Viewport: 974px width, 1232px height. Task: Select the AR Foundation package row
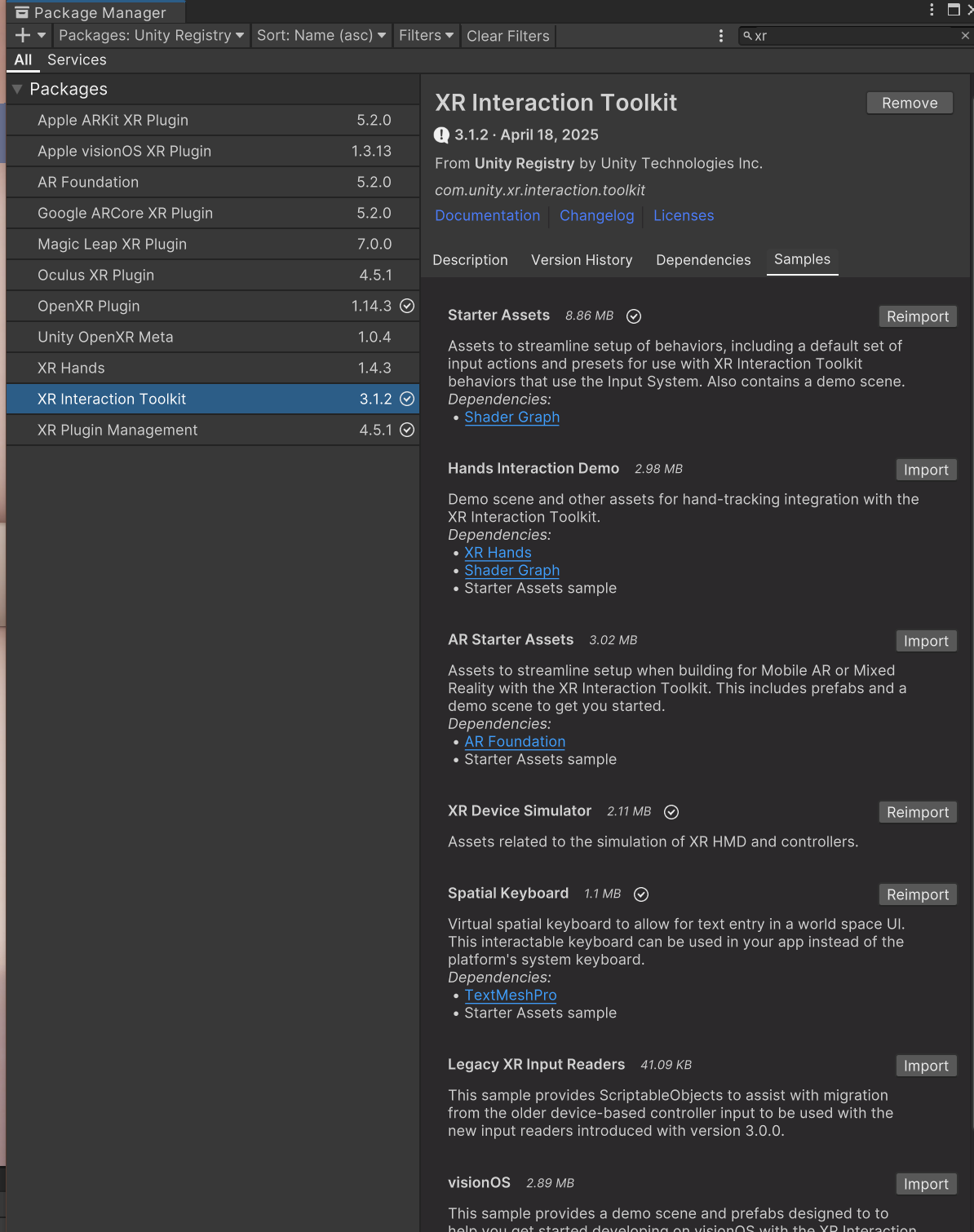pyautogui.click(x=213, y=182)
